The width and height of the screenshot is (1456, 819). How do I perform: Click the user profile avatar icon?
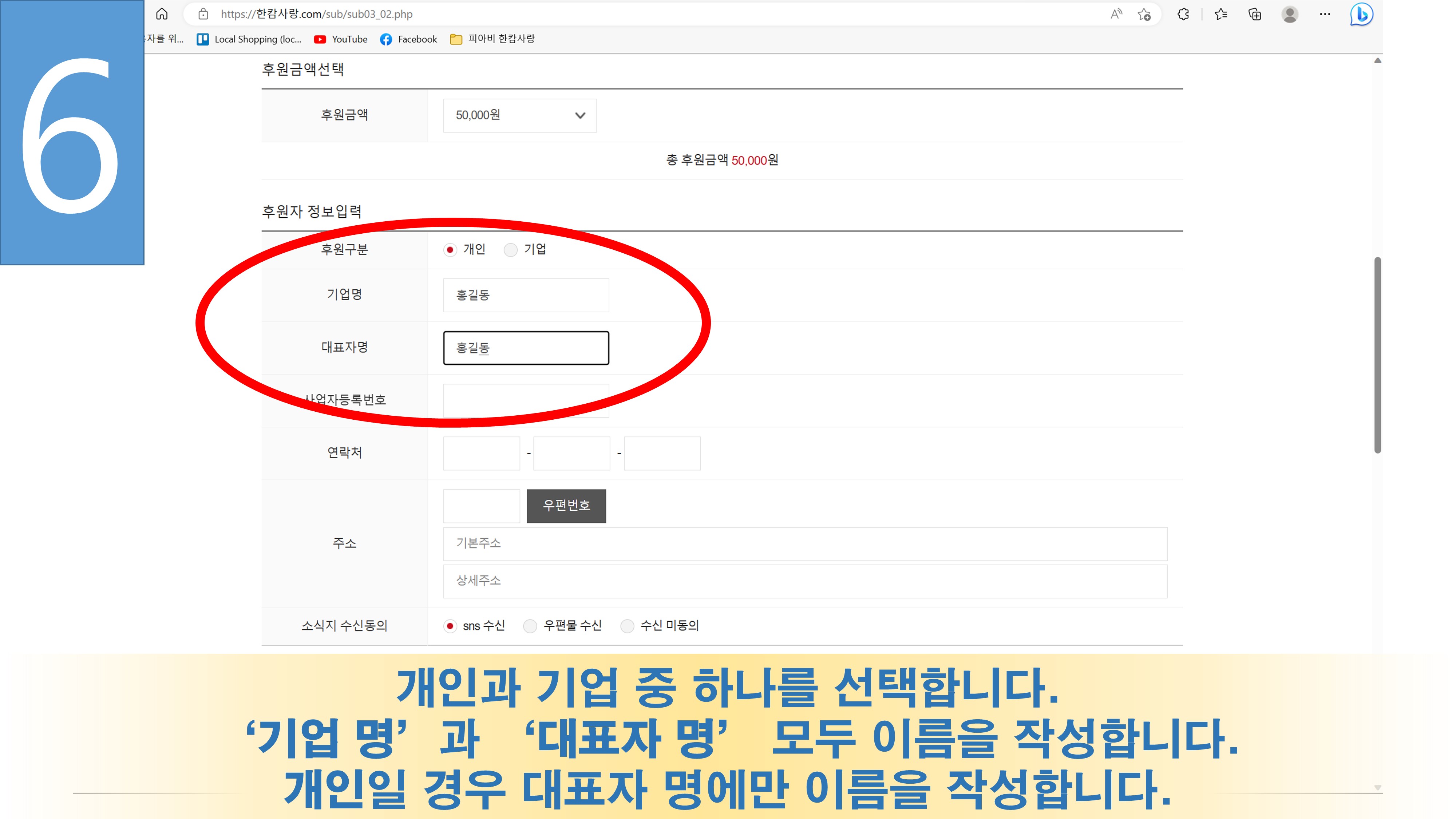1290,14
